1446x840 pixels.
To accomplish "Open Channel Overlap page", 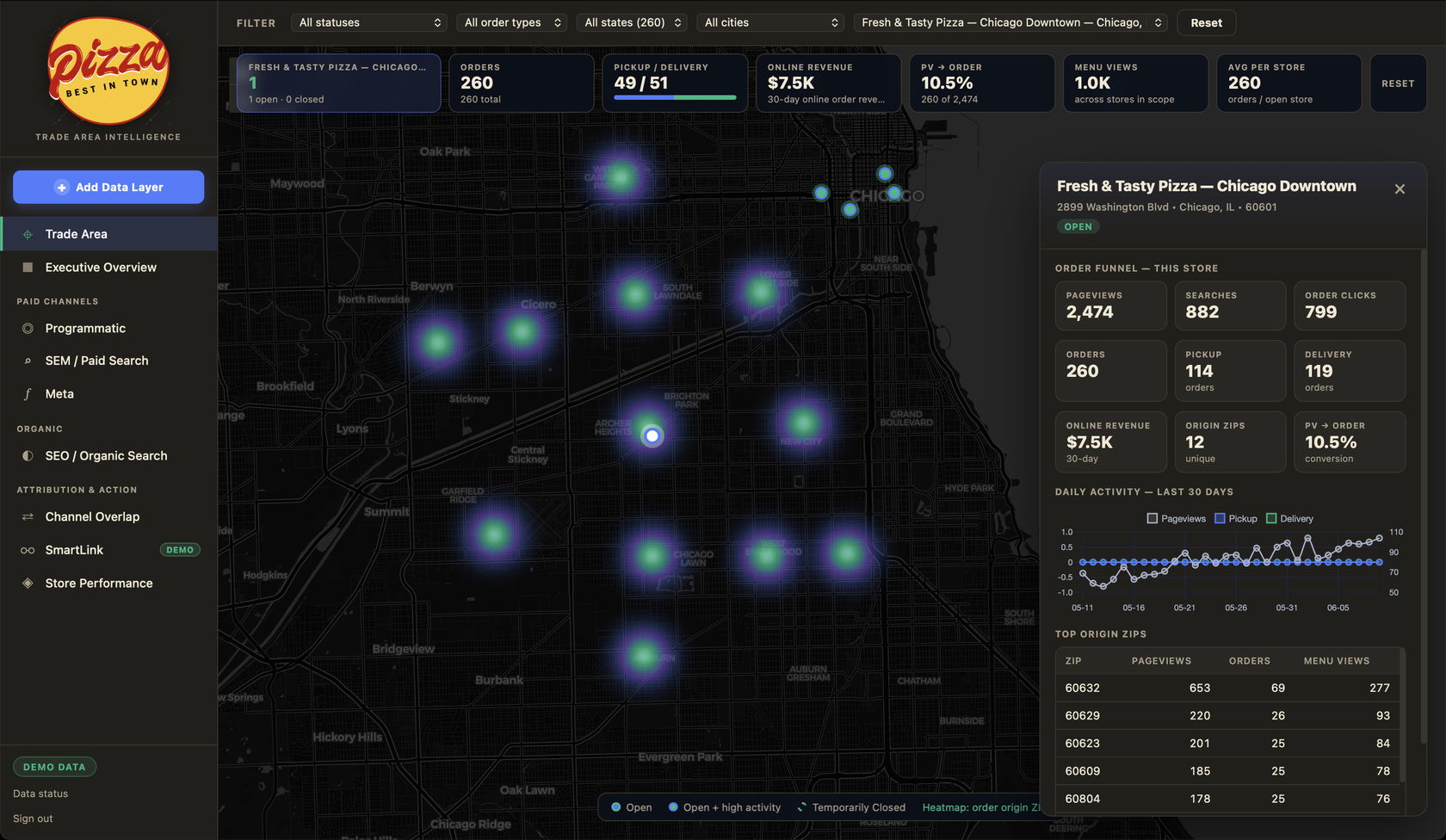I will pyautogui.click(x=108, y=517).
